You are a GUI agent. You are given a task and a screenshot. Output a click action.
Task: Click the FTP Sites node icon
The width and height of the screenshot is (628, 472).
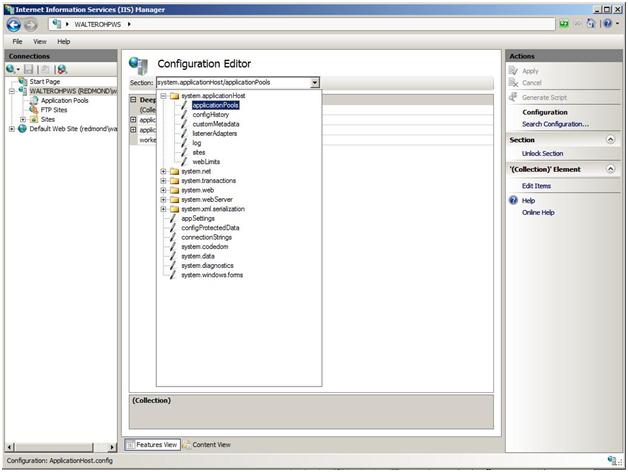click(34, 109)
